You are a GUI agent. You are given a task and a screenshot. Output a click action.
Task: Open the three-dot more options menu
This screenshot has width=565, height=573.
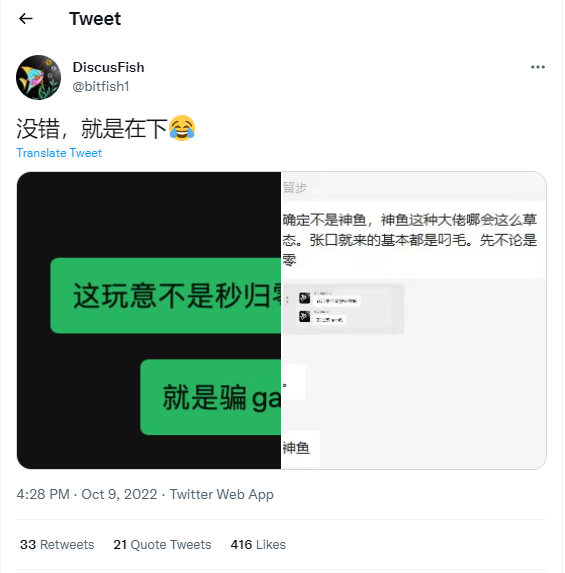click(538, 67)
